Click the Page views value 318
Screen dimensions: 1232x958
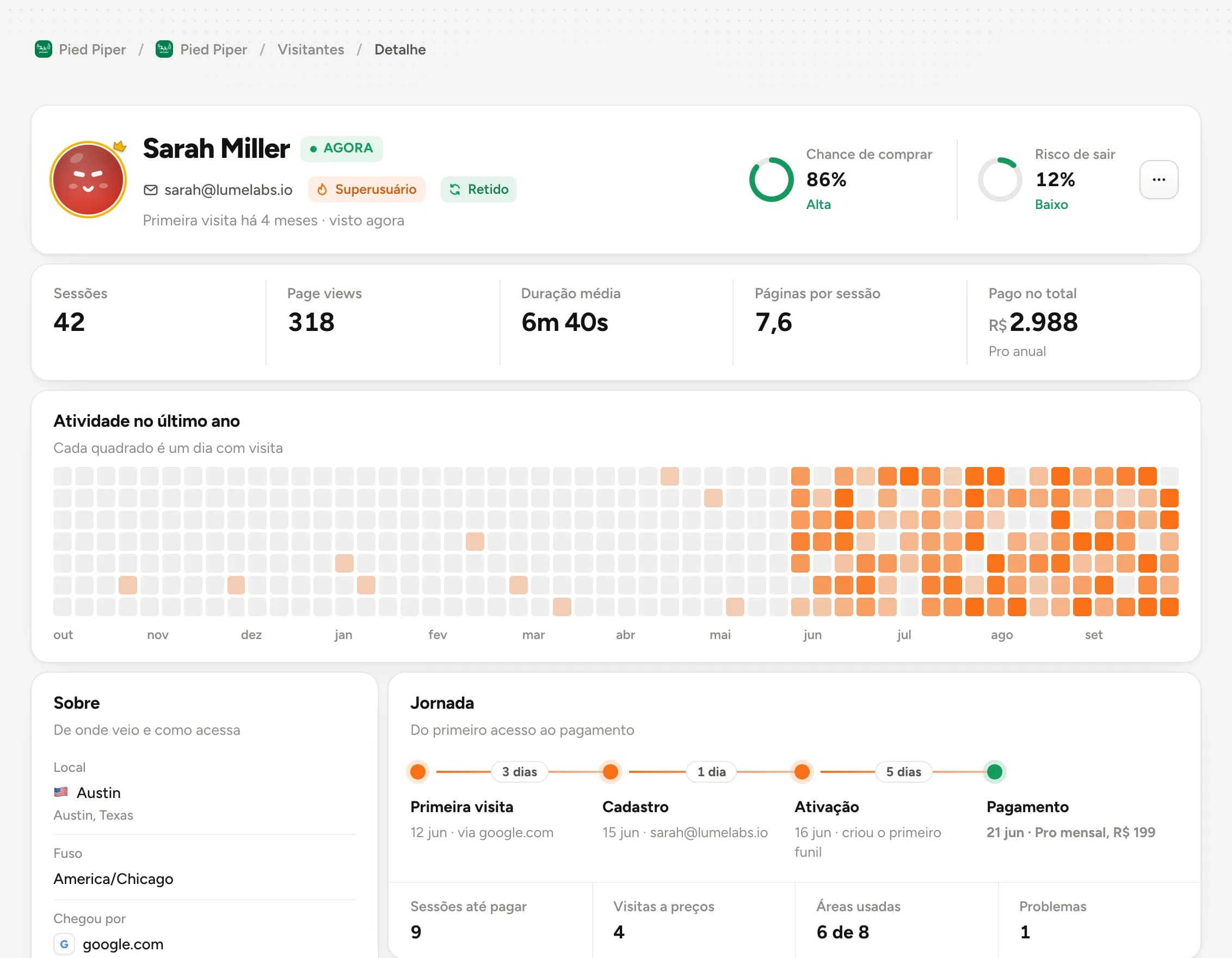311,322
